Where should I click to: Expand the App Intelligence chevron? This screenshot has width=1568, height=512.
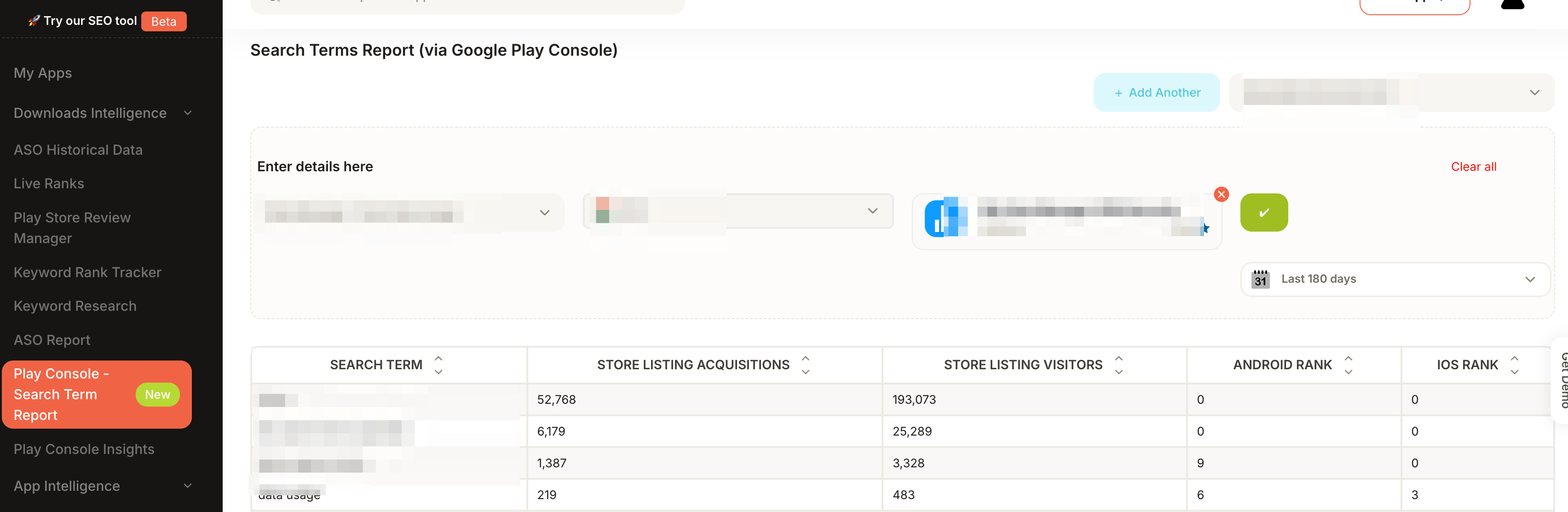tap(187, 486)
